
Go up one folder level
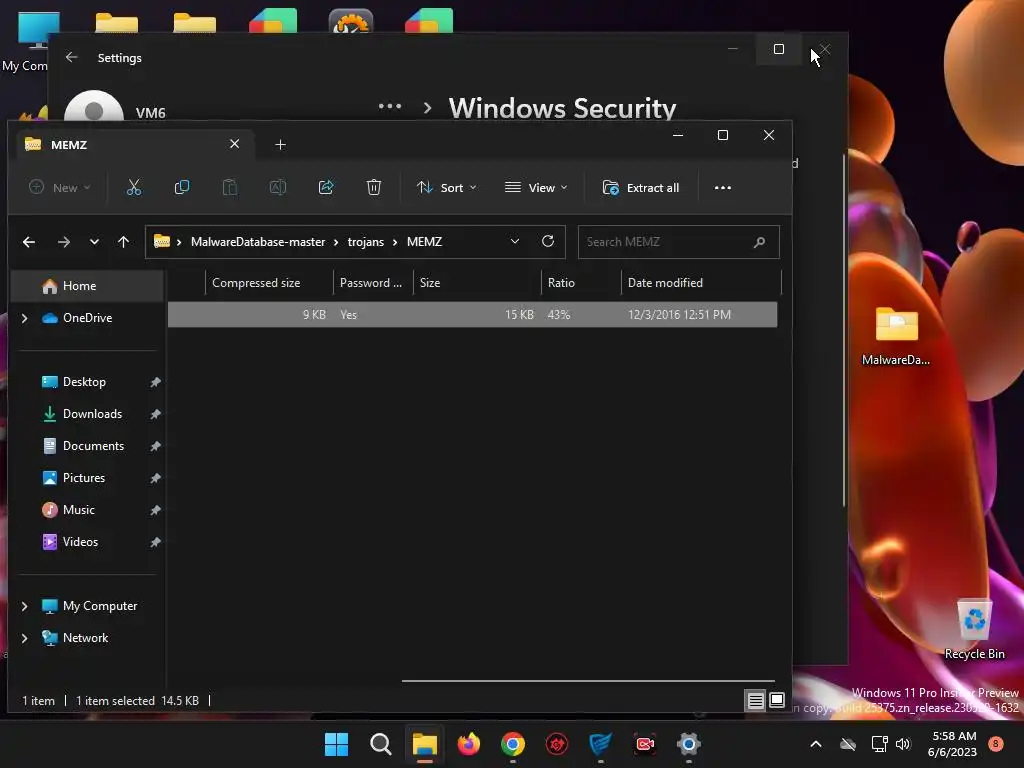(123, 242)
